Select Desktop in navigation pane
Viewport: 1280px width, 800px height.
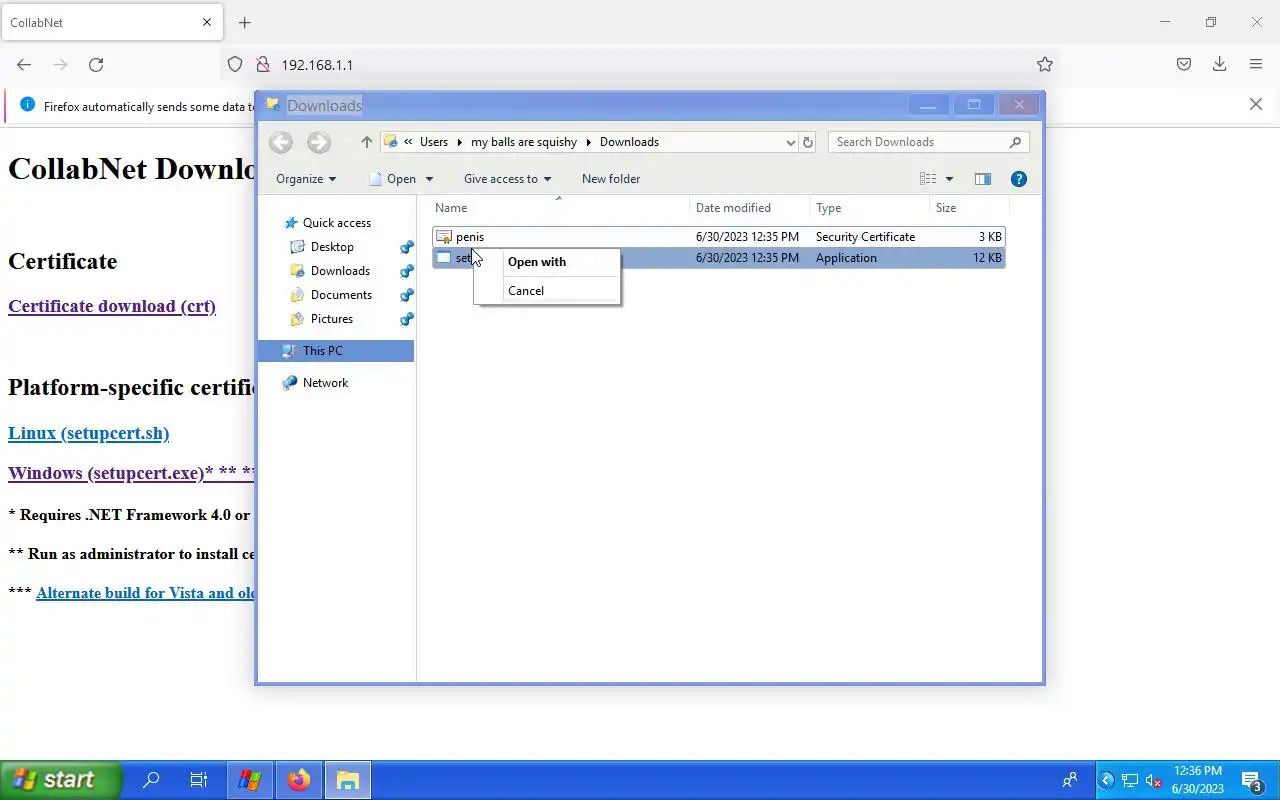332,247
